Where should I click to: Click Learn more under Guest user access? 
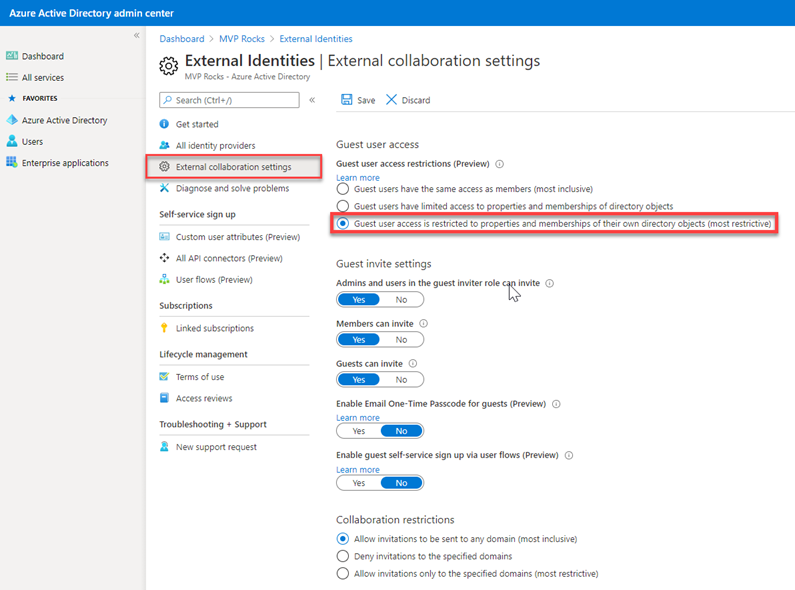[x=358, y=177]
